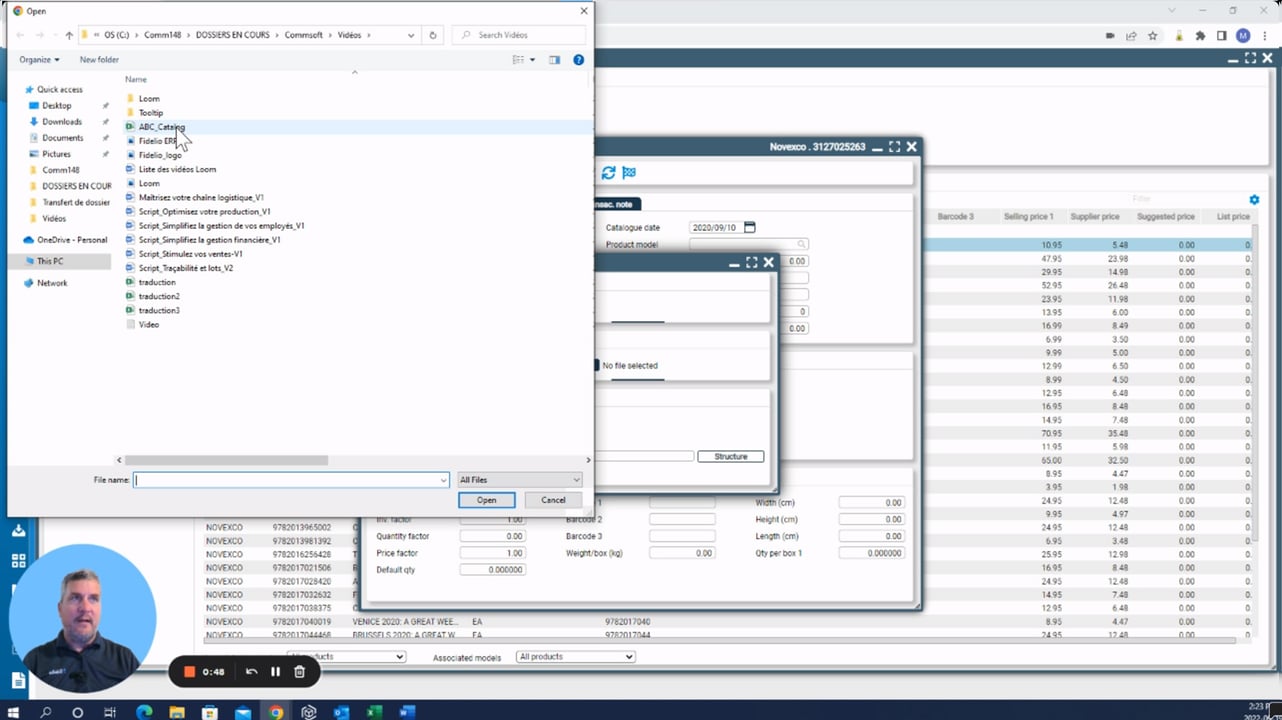The image size is (1282, 720).
Task: Cancel the Open dialog
Action: (x=553, y=500)
